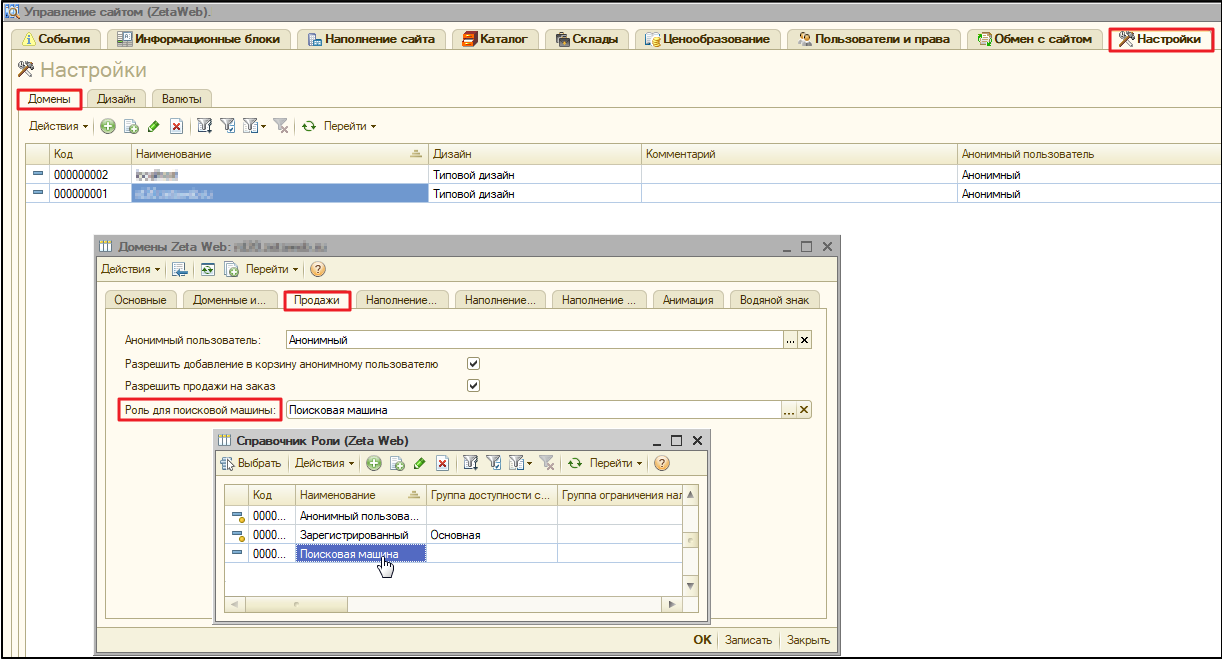Screen dimensions: 1222x659
Task: Click the horizontal scrollbar of the roles list
Action: click(452, 604)
